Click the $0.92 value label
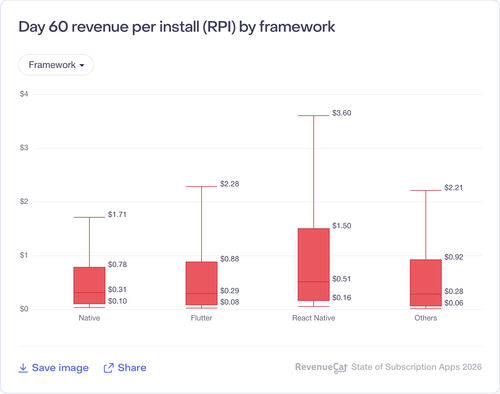500x394 pixels. (454, 257)
